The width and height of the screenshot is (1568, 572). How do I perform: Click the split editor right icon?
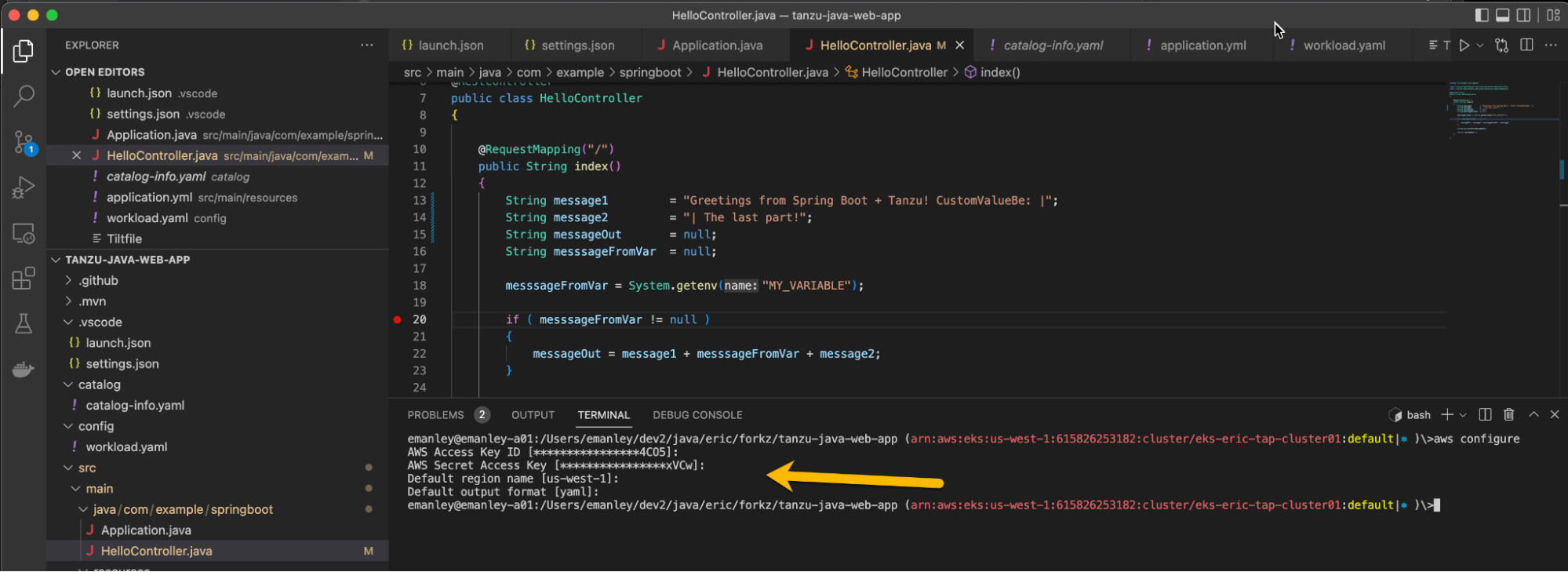click(x=1526, y=46)
